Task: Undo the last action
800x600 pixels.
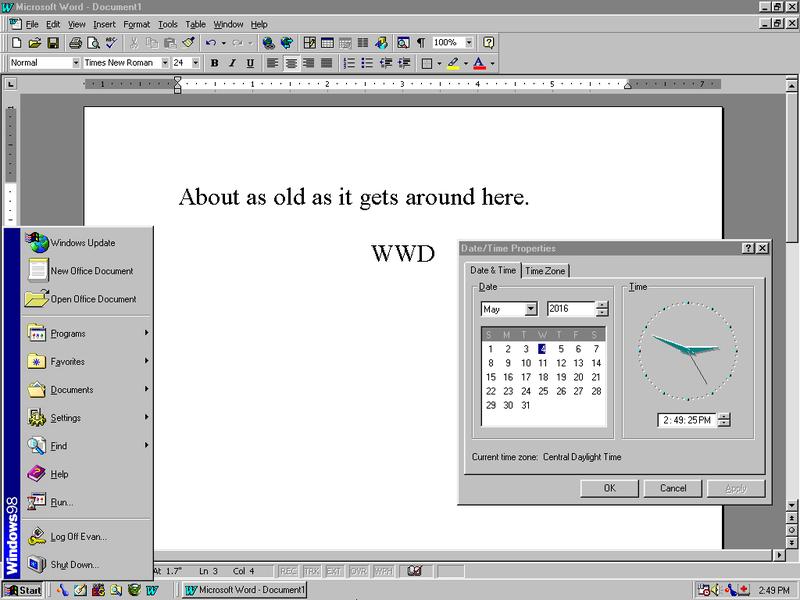Action: 210,43
